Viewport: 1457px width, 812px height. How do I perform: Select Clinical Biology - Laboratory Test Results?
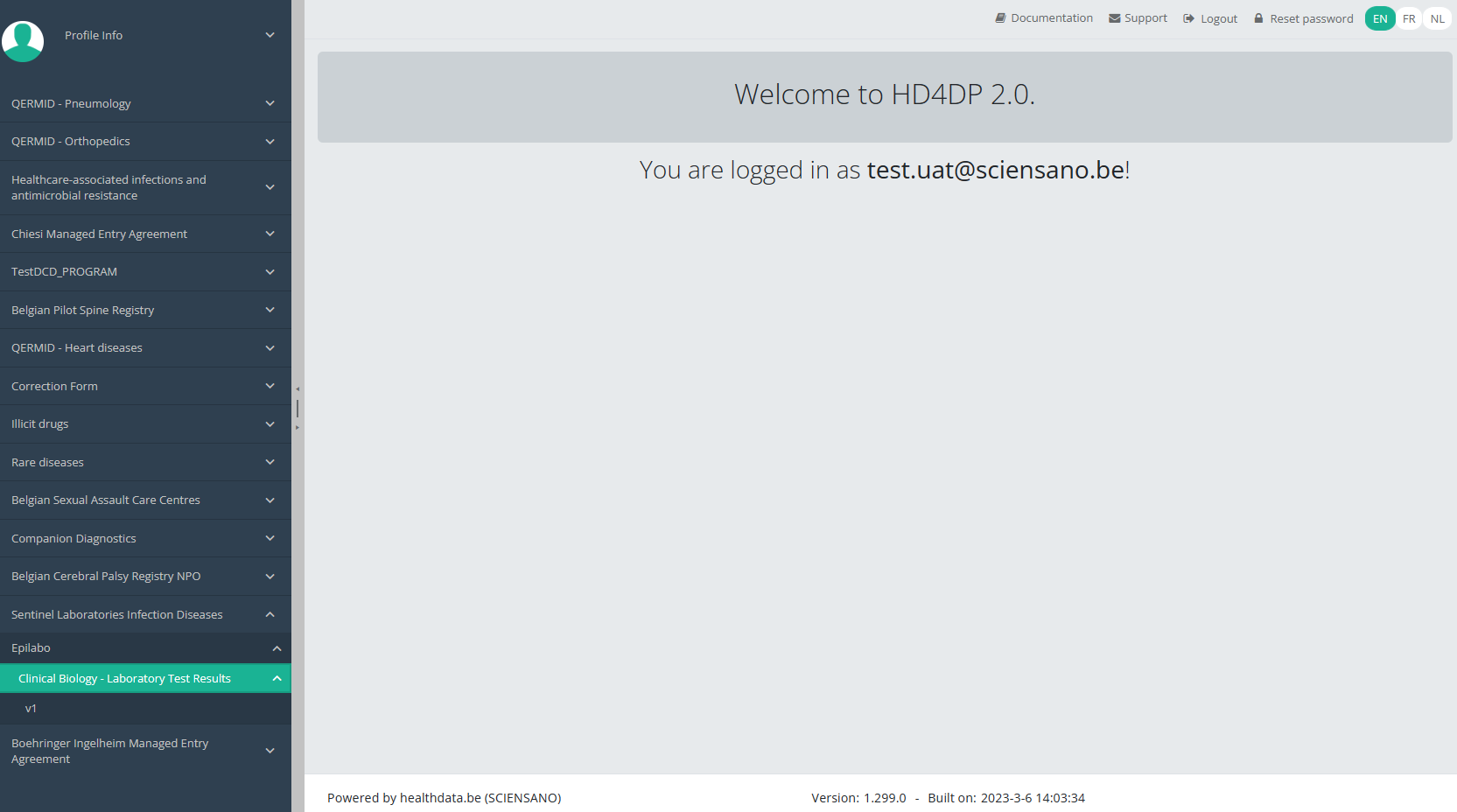[x=124, y=679]
